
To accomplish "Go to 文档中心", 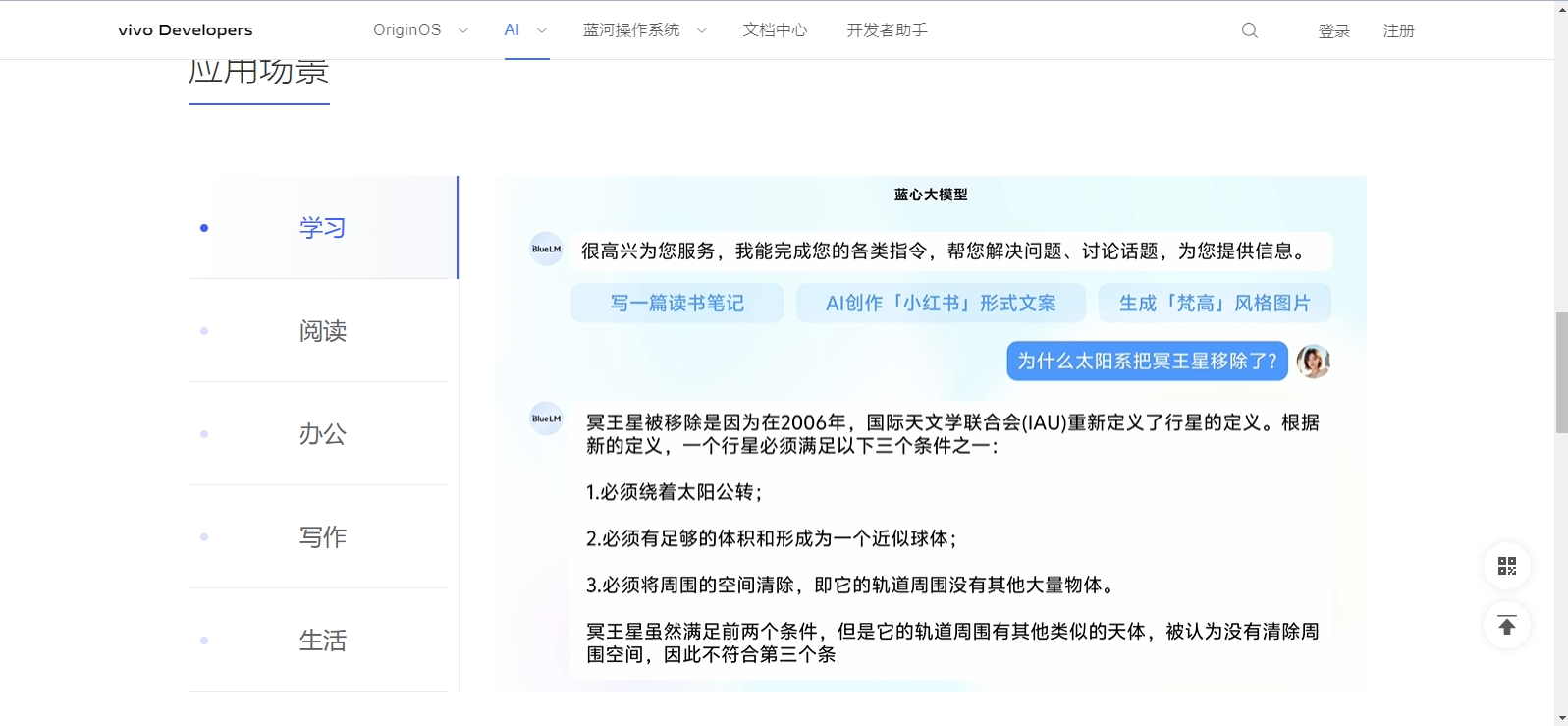I will [775, 30].
